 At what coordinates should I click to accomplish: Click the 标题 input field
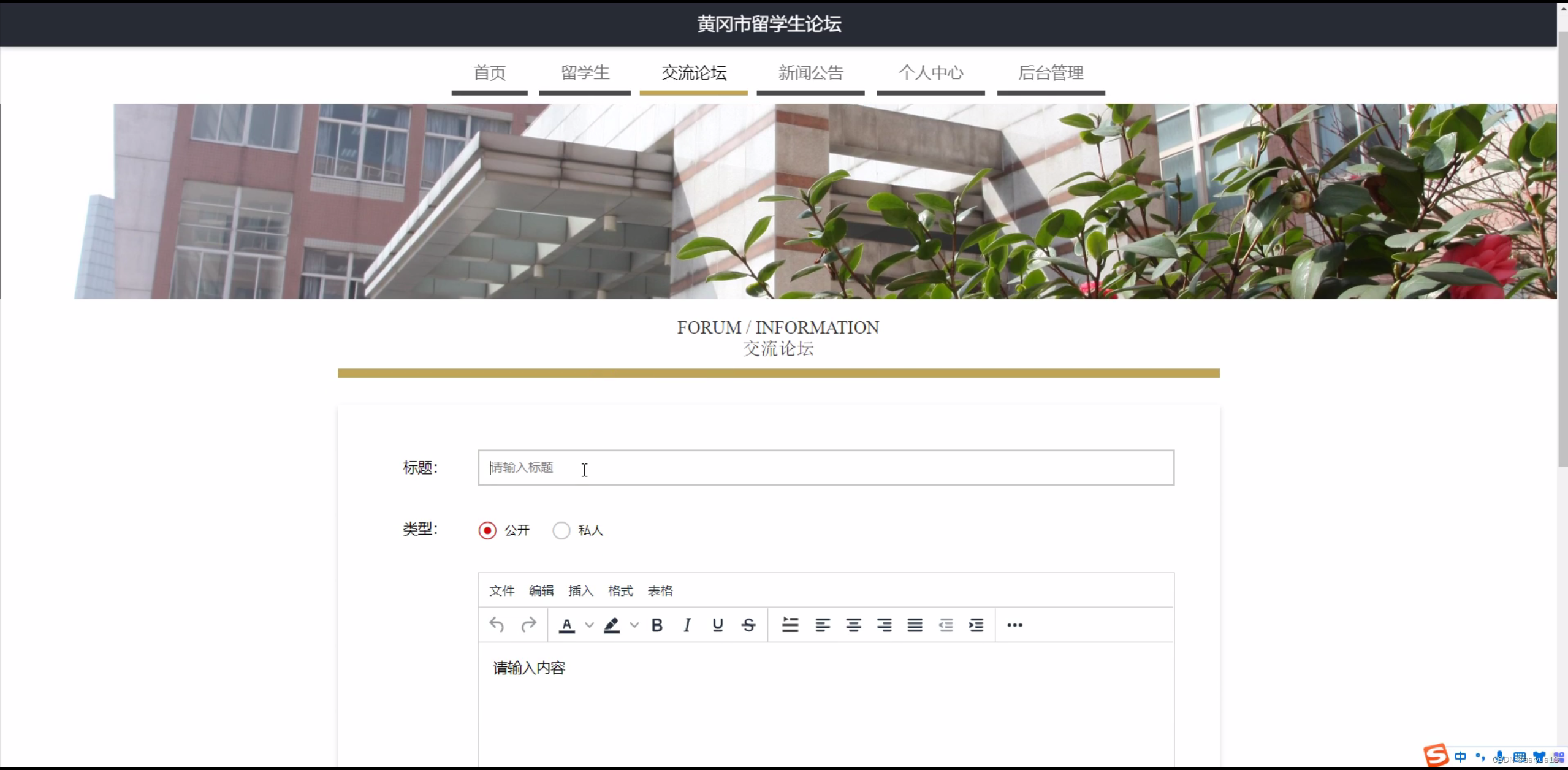(x=825, y=468)
